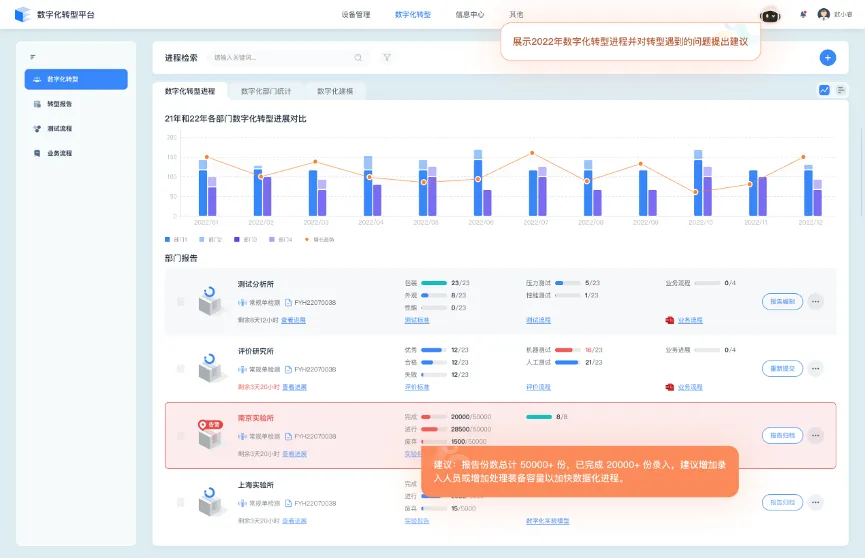Screen dimensions: 866x558
Task: Click the red PDF icon in 测试分析所 row
Action: click(x=669, y=320)
